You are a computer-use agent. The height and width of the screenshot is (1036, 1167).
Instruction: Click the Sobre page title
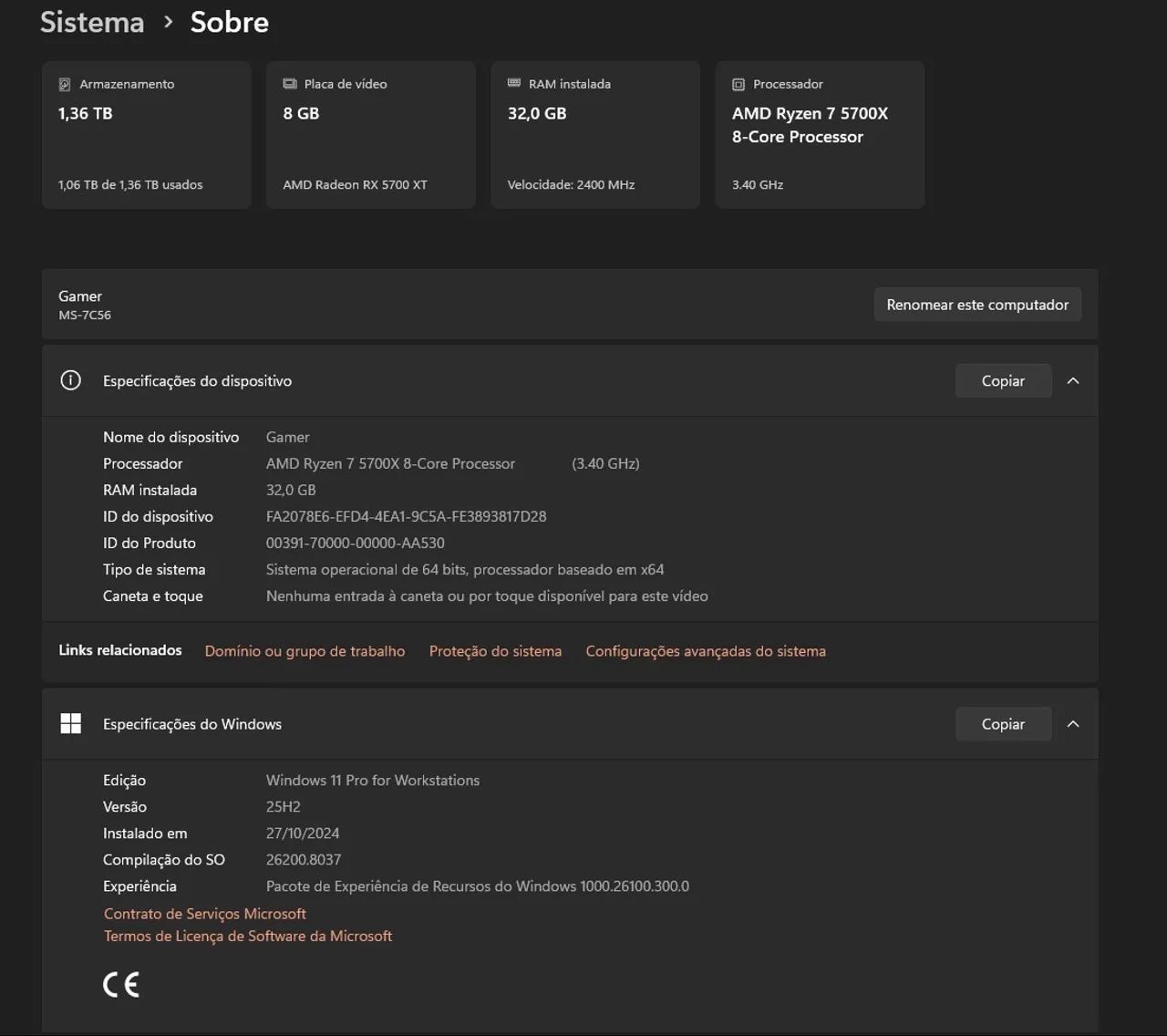pos(230,22)
